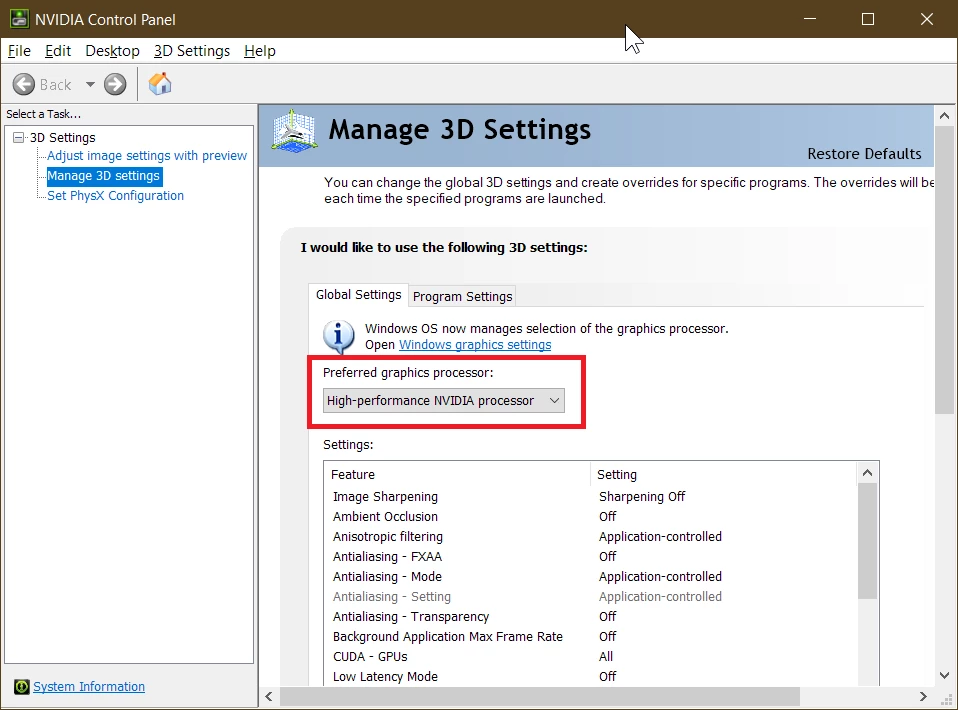This screenshot has width=958, height=710.
Task: Click the Forward arrow icon
Action: click(x=115, y=84)
